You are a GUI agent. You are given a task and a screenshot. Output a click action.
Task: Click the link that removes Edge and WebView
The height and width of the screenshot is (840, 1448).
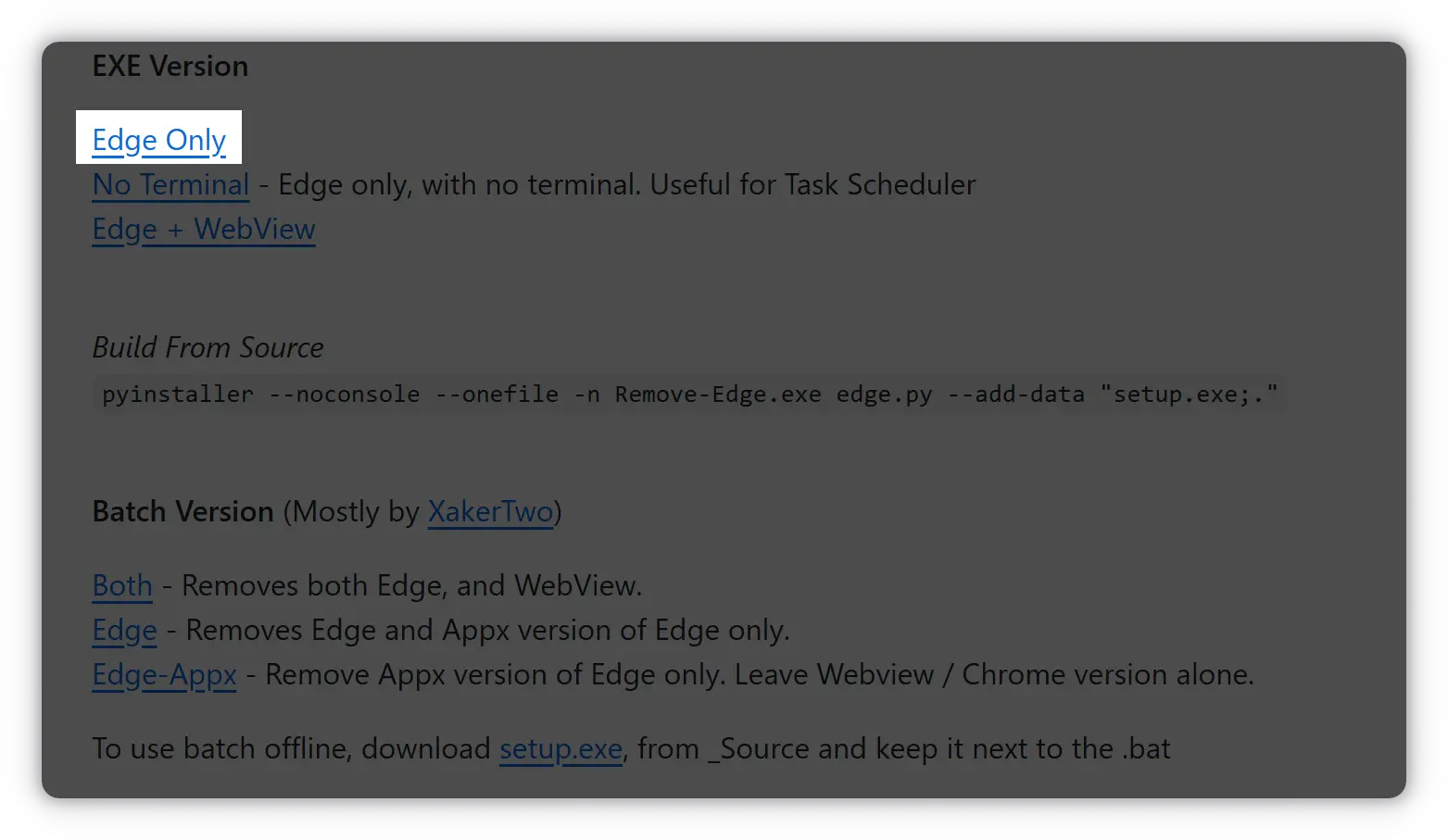[x=121, y=585]
